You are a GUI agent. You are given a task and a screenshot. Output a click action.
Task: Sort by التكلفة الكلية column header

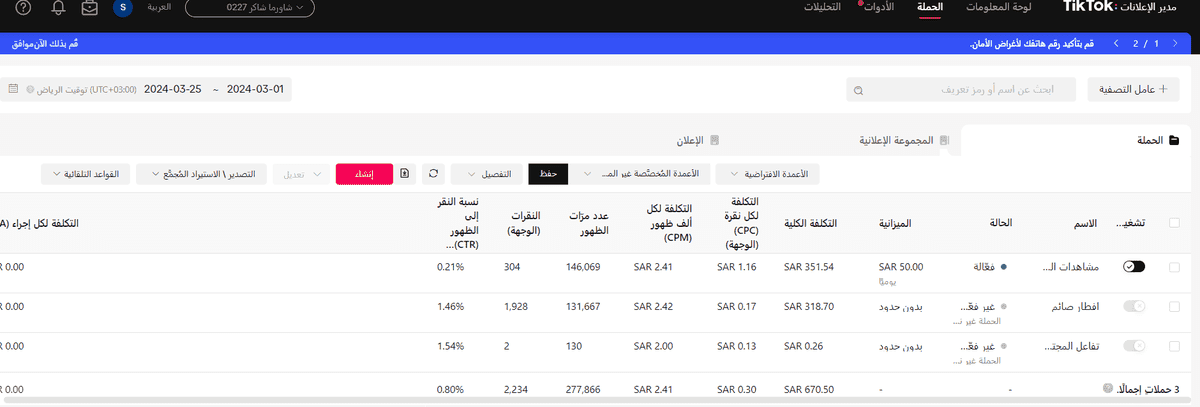pyautogui.click(x=813, y=223)
